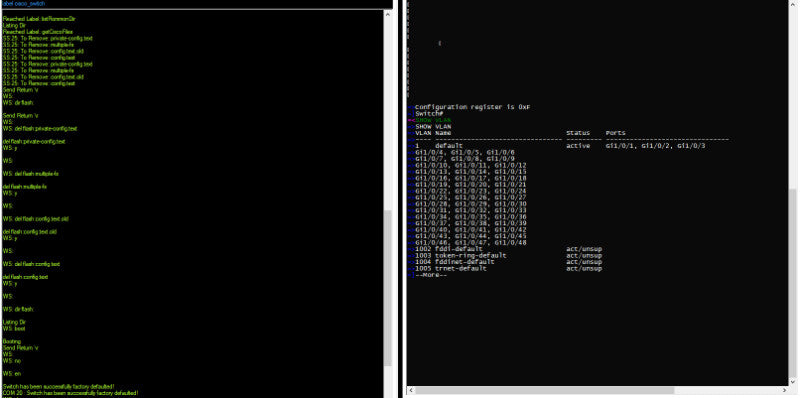This screenshot has width=800, height=398.
Task: Click the 'active' status of VLAN 1
Action: [x=578, y=146]
